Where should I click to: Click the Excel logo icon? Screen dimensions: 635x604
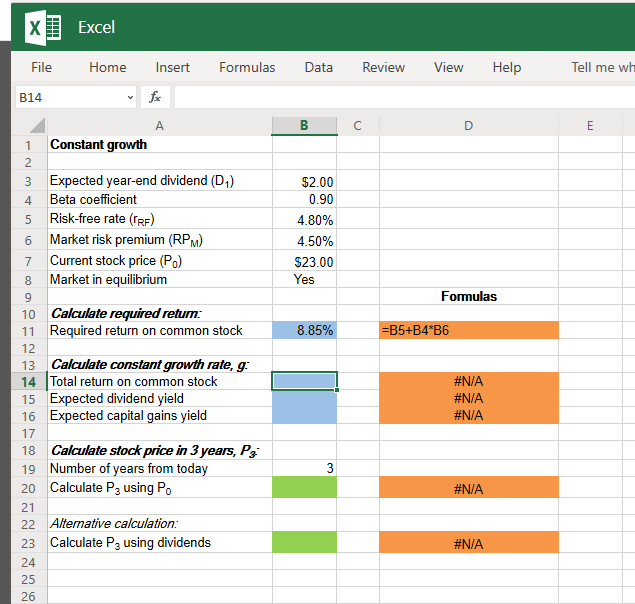(43, 28)
